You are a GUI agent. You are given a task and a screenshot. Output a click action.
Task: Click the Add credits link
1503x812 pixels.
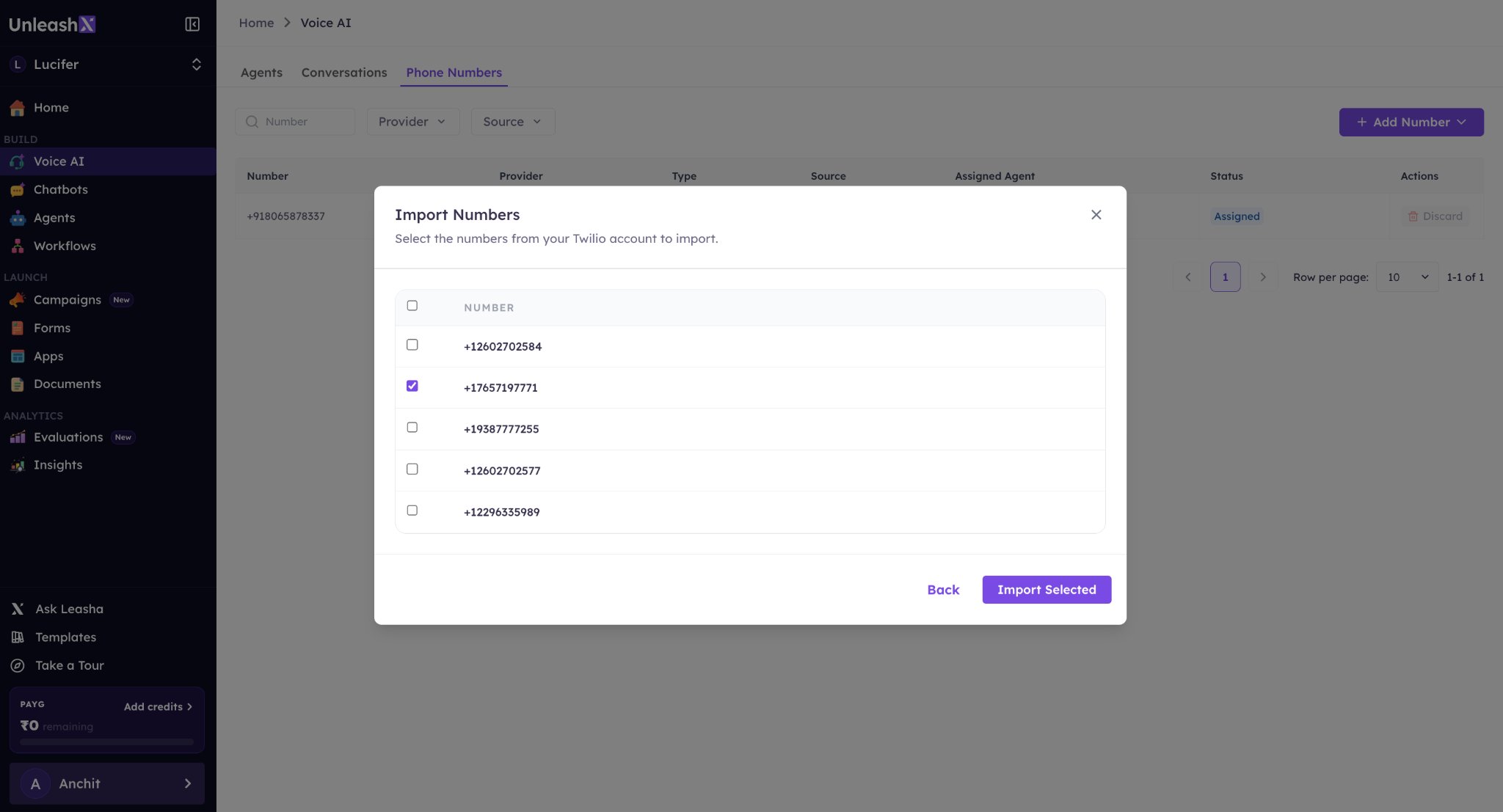pyautogui.click(x=158, y=706)
